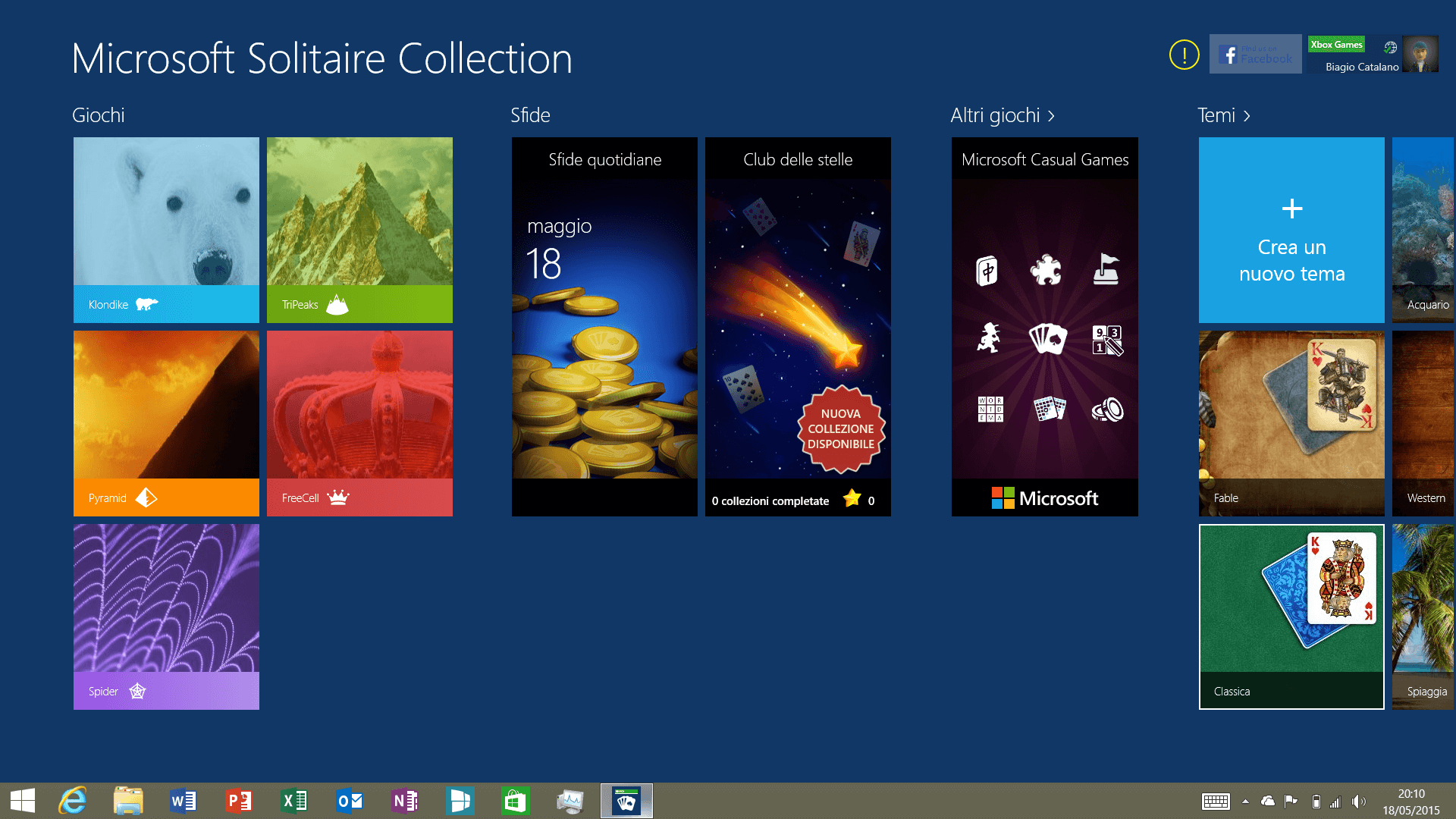This screenshot has width=1456, height=819.
Task: Launch the TriPeaks solitaire tile
Action: [x=359, y=230]
